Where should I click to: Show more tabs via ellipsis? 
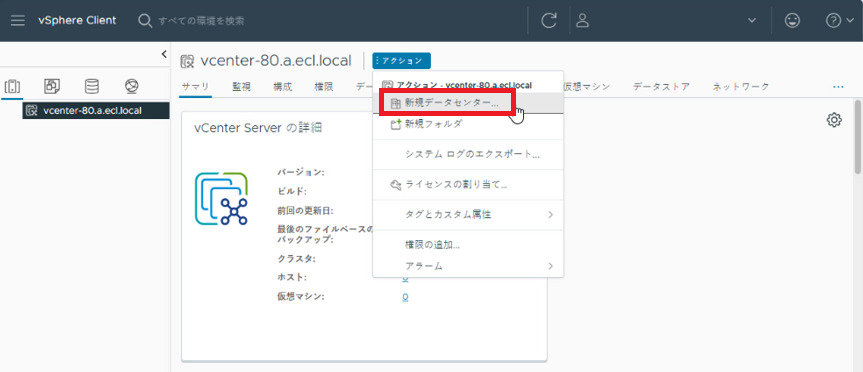pyautogui.click(x=838, y=87)
